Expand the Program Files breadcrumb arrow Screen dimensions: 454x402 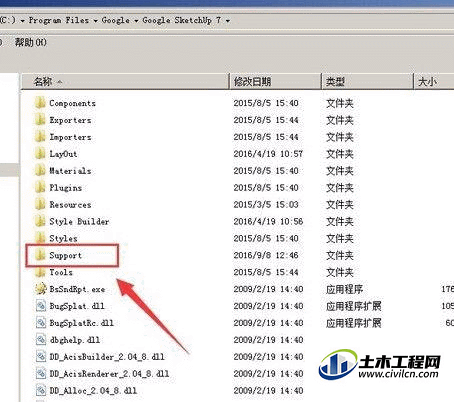pos(95,21)
